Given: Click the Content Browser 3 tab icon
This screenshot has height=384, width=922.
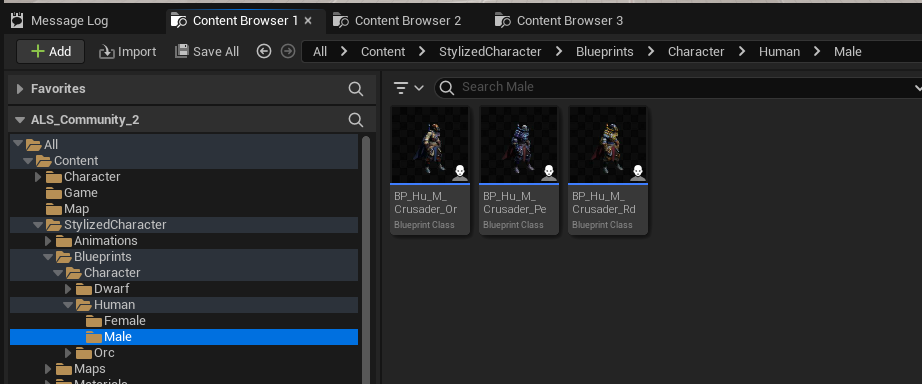Looking at the screenshot, I should tap(503, 21).
